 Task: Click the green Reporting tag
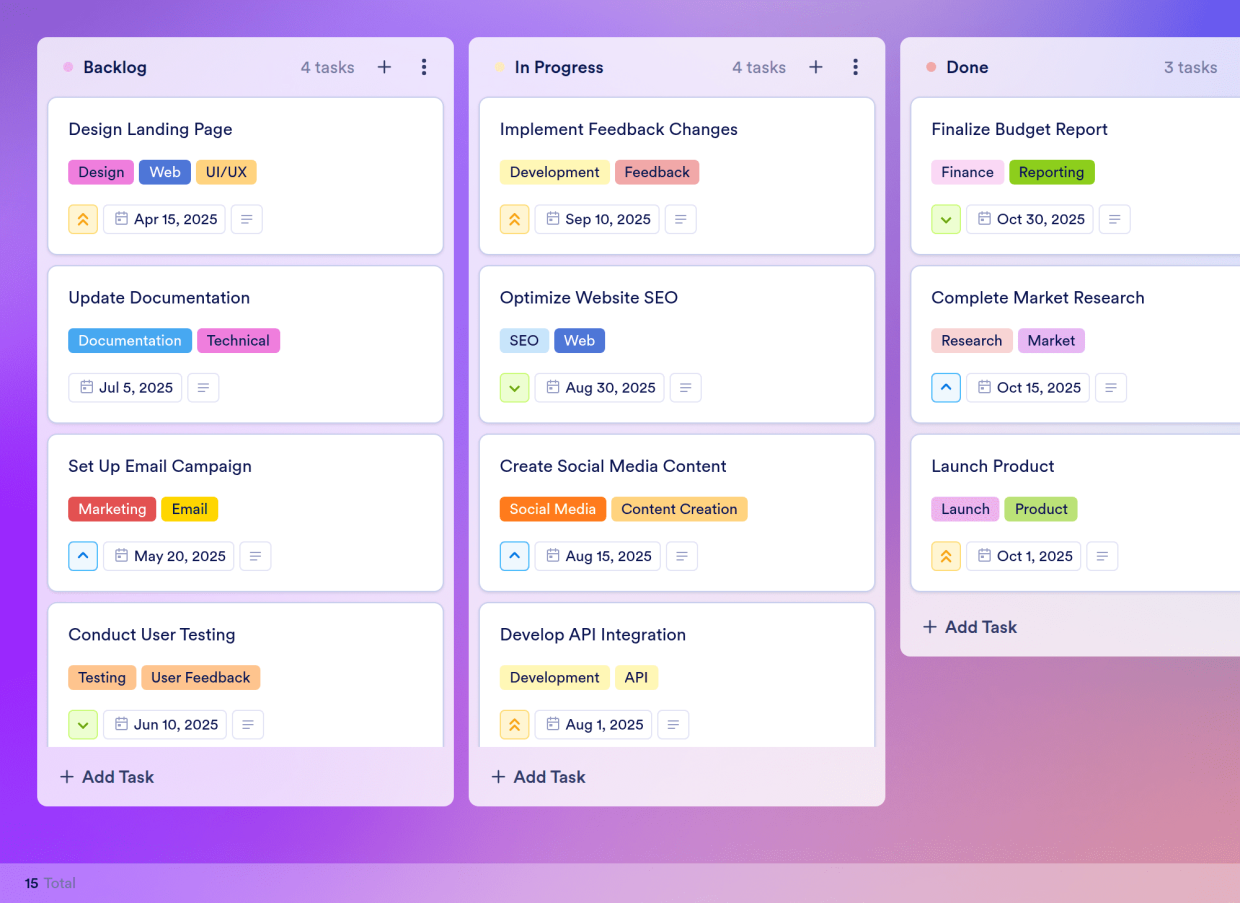(x=1052, y=172)
